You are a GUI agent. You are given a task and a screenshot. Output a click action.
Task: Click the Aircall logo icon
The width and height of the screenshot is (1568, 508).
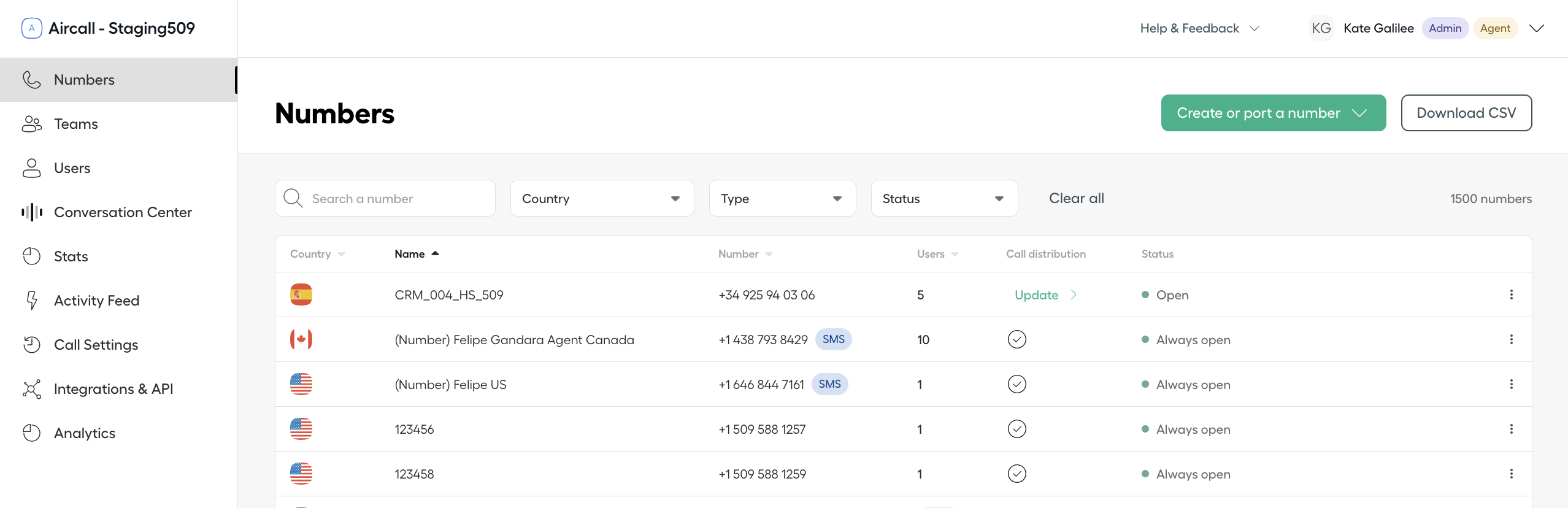pyautogui.click(x=31, y=28)
